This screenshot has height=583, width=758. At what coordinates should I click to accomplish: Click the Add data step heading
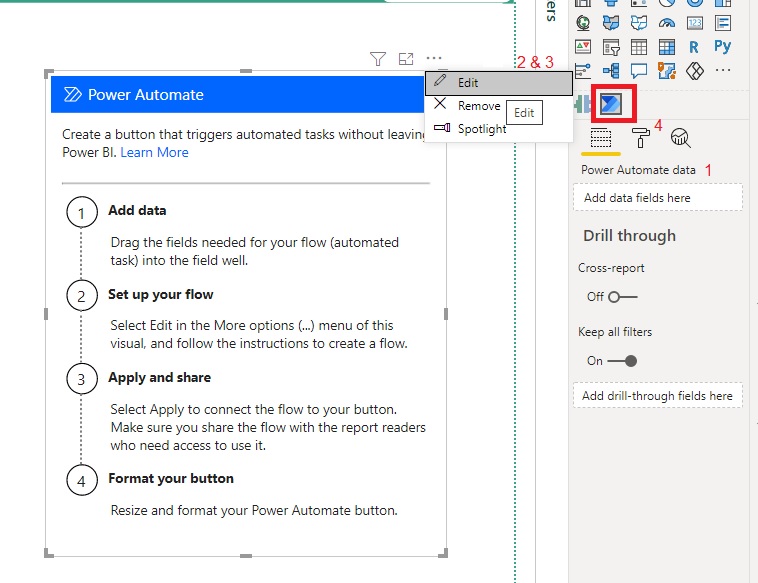[137, 210]
